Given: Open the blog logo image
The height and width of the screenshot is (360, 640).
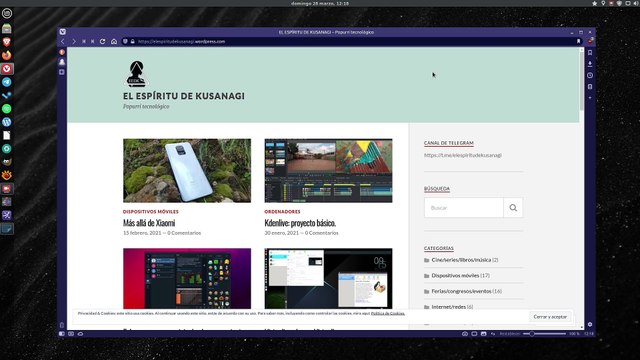Looking at the screenshot, I should point(136,74).
